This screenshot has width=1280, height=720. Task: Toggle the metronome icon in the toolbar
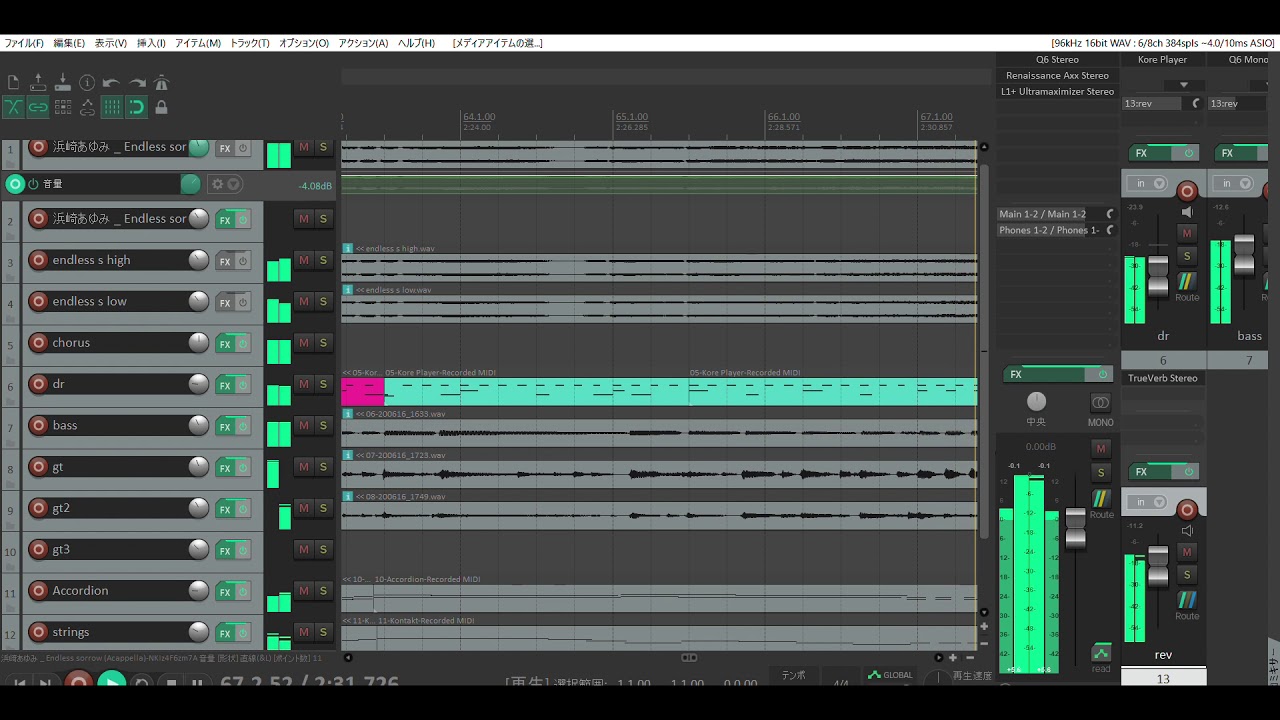point(161,83)
